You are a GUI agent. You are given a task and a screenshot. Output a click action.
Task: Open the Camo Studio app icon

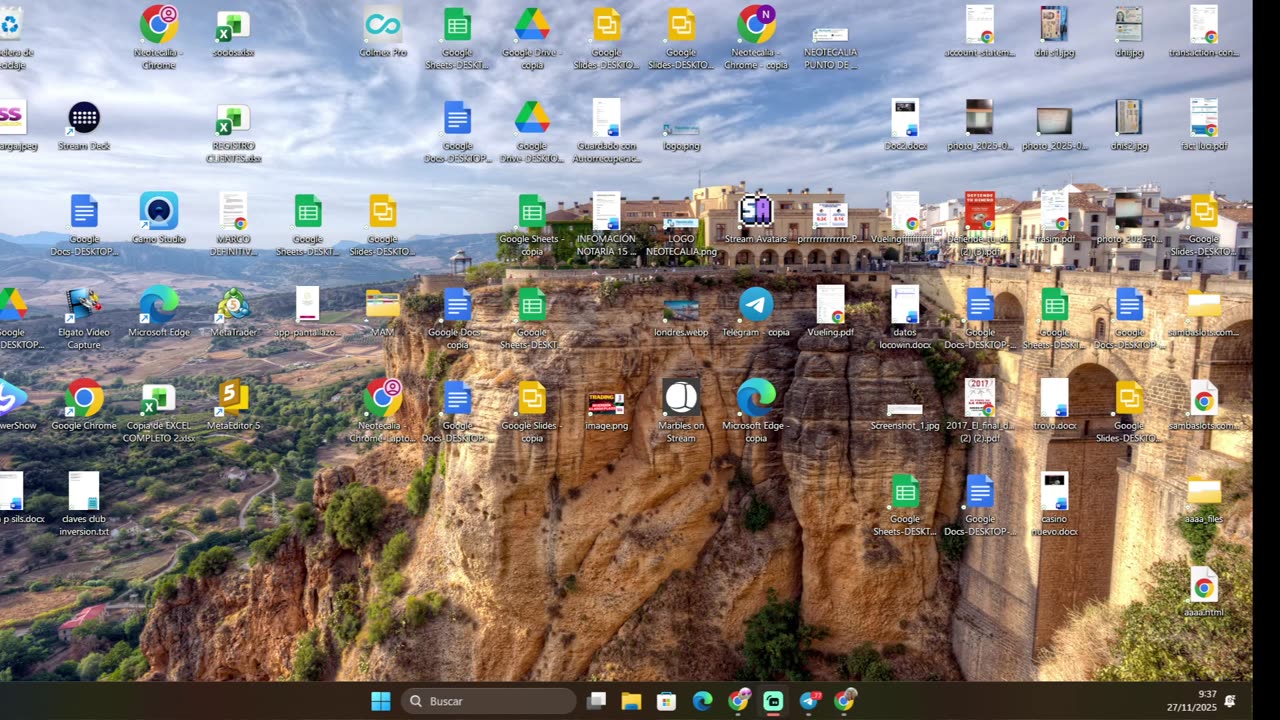click(x=158, y=211)
